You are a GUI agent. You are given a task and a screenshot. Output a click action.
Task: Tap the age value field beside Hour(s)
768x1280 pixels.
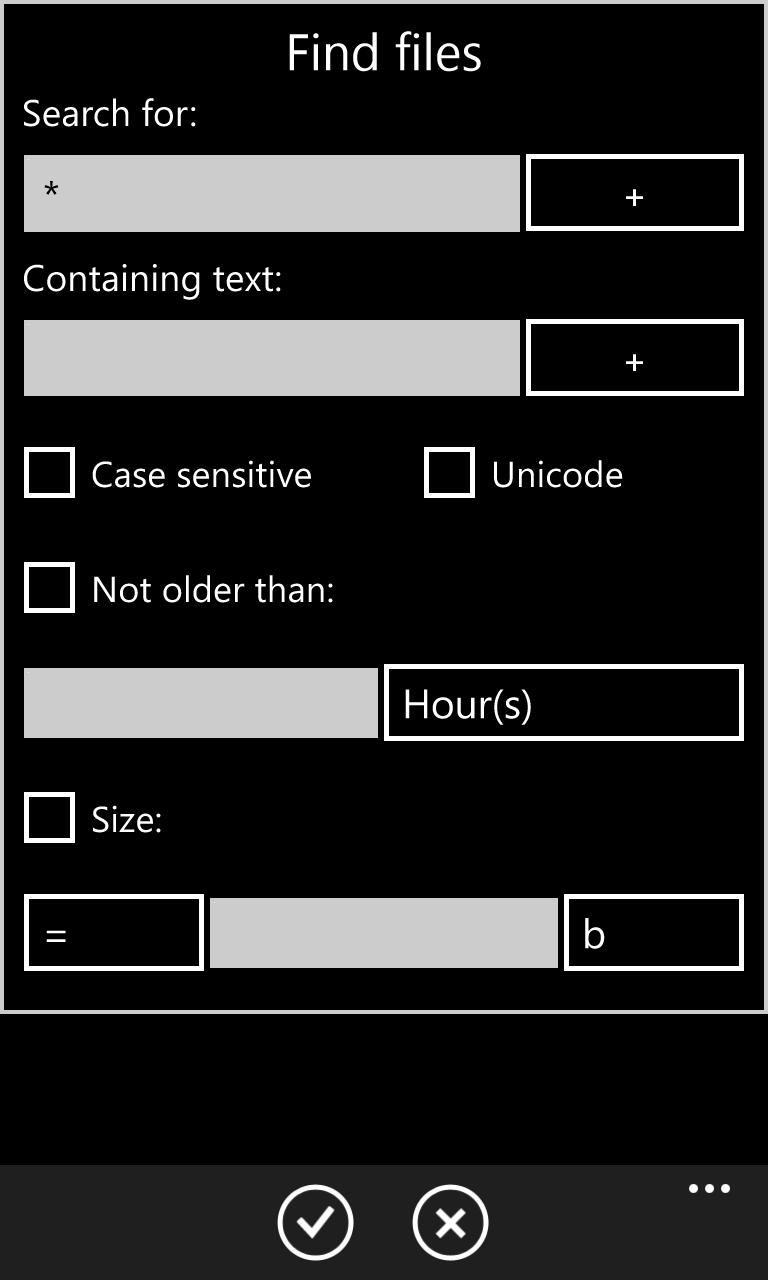pyautogui.click(x=200, y=703)
